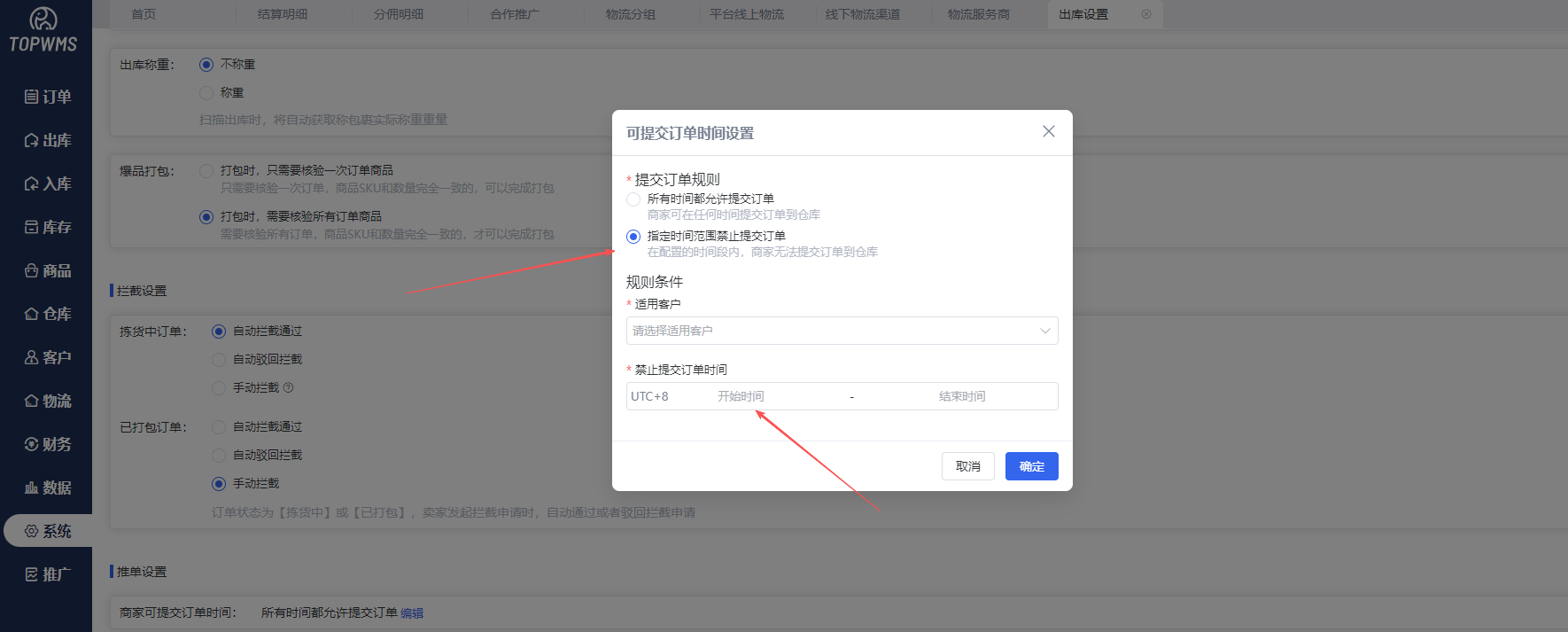Open the 库存 sidebar menu

pyautogui.click(x=46, y=227)
